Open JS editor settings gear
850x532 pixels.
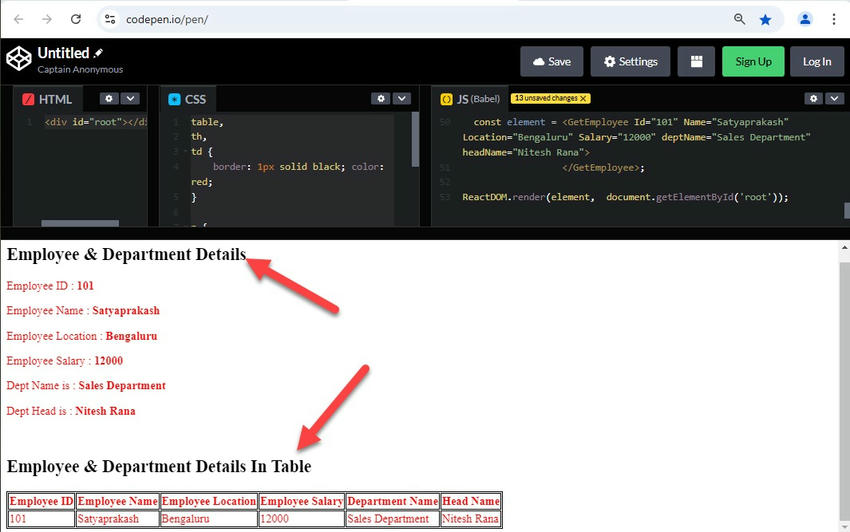click(813, 98)
